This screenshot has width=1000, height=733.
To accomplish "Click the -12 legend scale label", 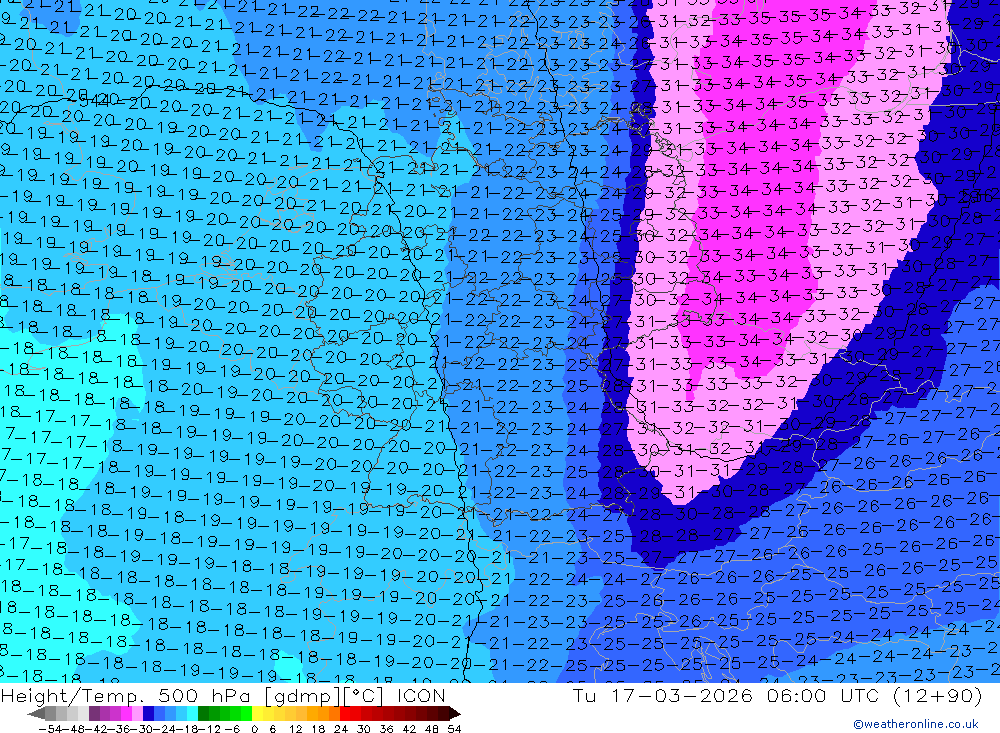I will pyautogui.click(x=209, y=729).
